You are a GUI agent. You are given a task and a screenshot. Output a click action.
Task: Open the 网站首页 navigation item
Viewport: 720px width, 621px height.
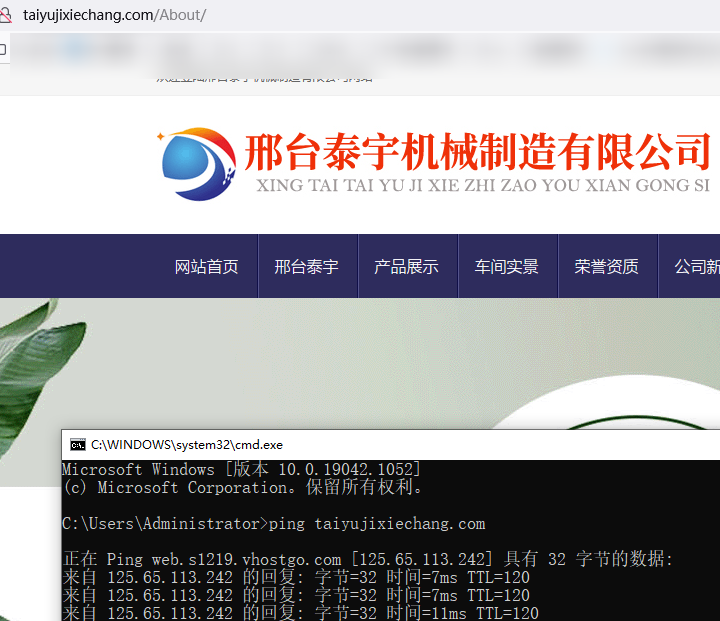coord(207,267)
